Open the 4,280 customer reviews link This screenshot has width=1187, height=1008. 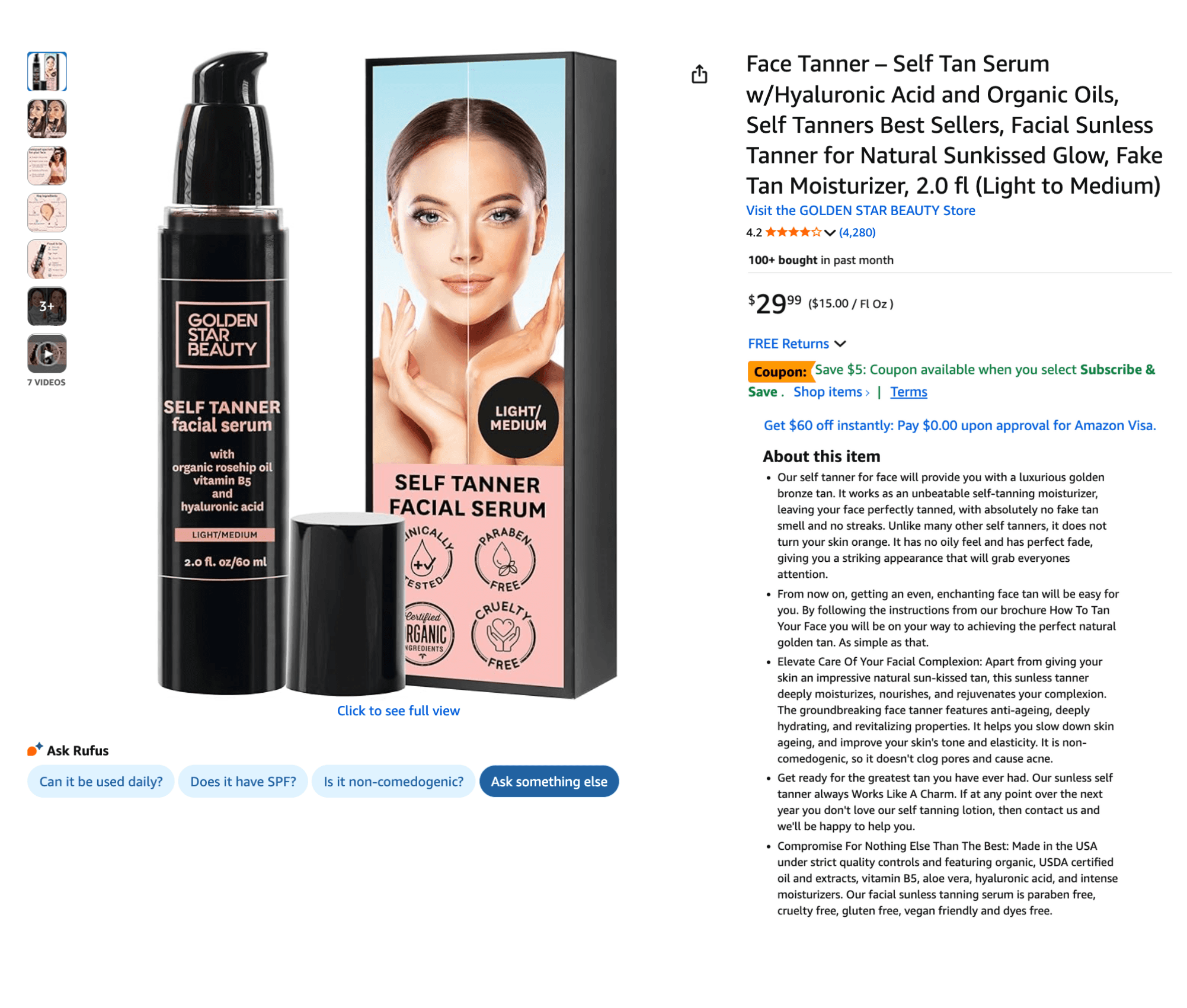(x=856, y=232)
